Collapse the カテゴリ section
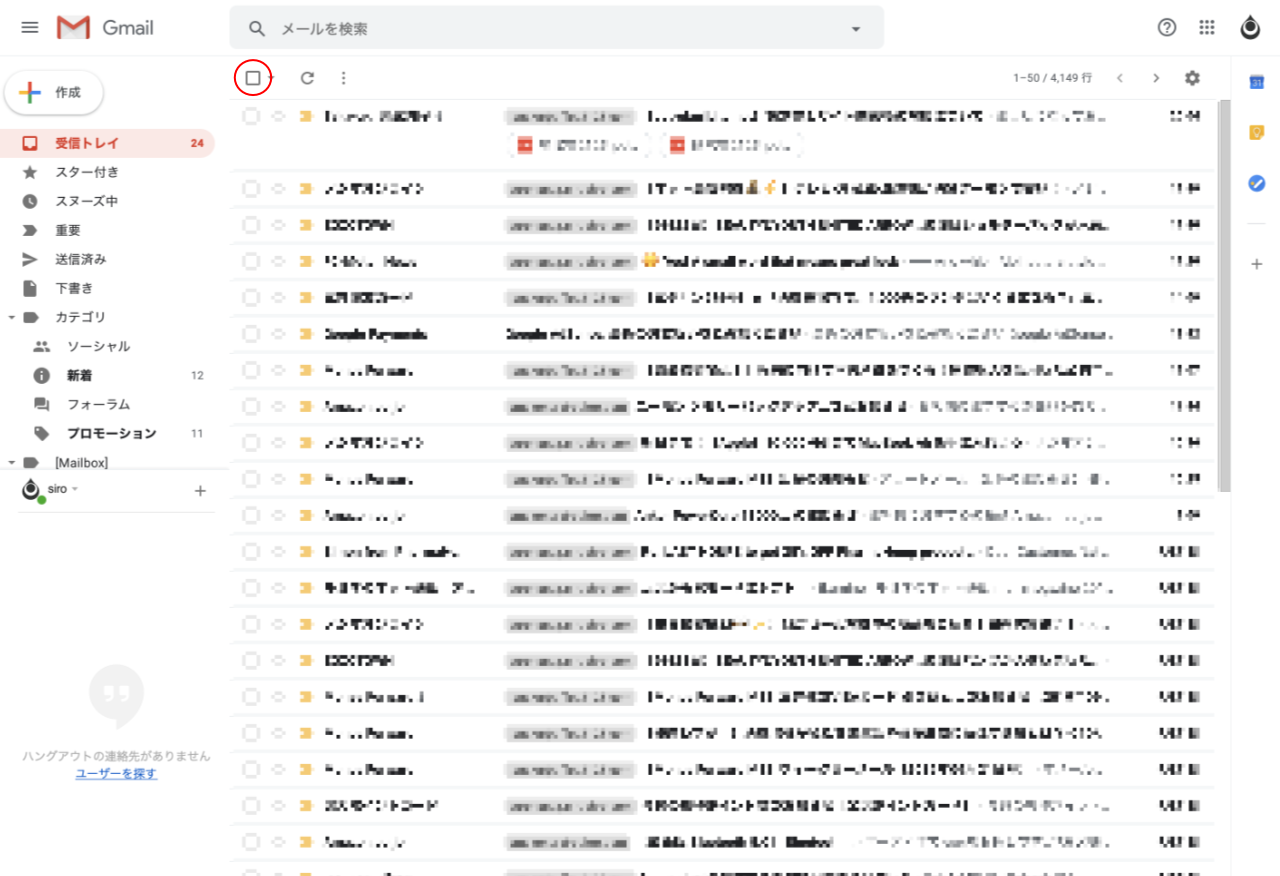The height and width of the screenshot is (876, 1280). click(12, 317)
